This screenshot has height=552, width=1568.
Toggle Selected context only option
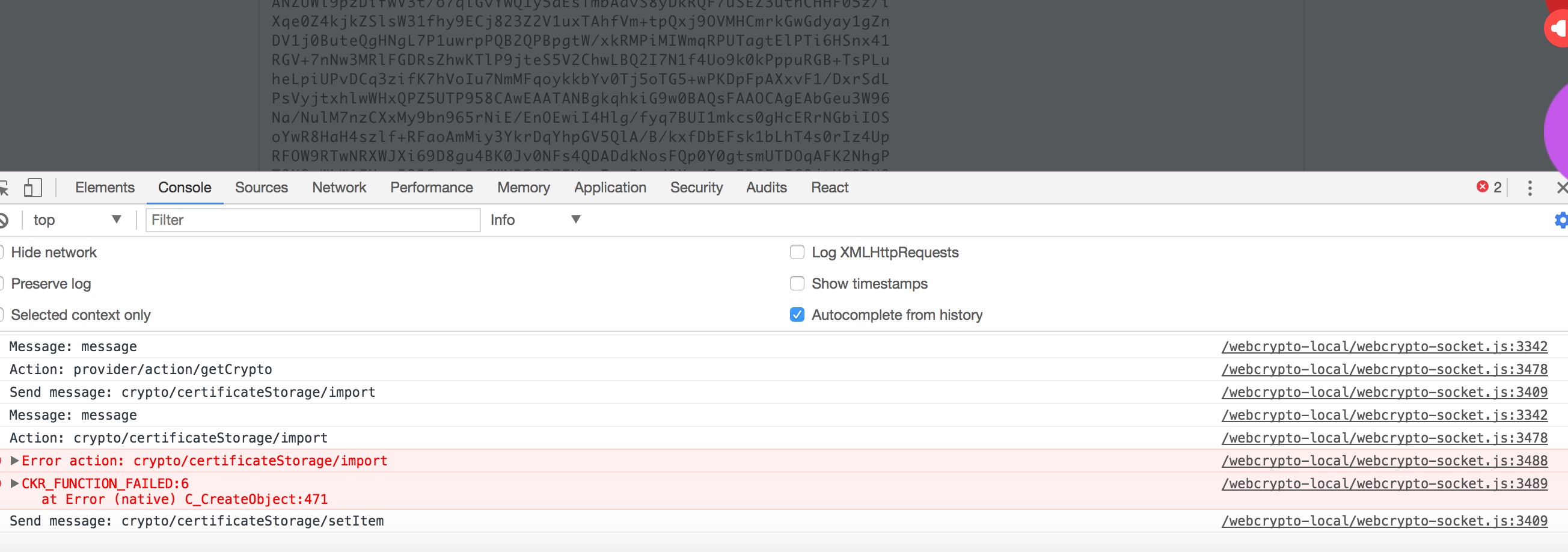(81, 315)
